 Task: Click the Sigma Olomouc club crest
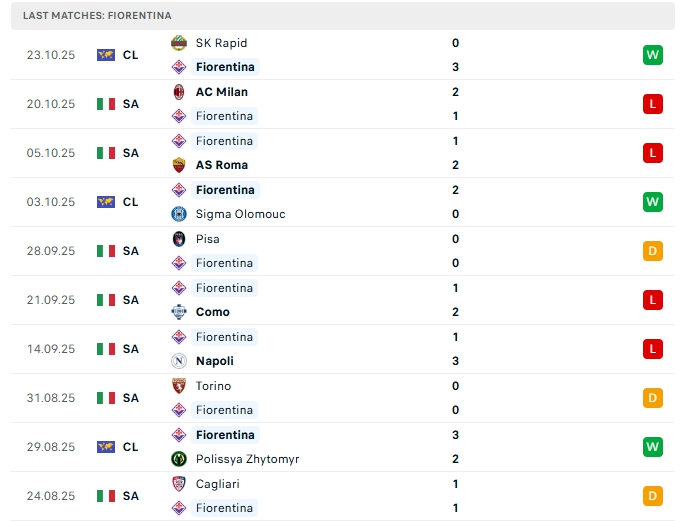(179, 214)
